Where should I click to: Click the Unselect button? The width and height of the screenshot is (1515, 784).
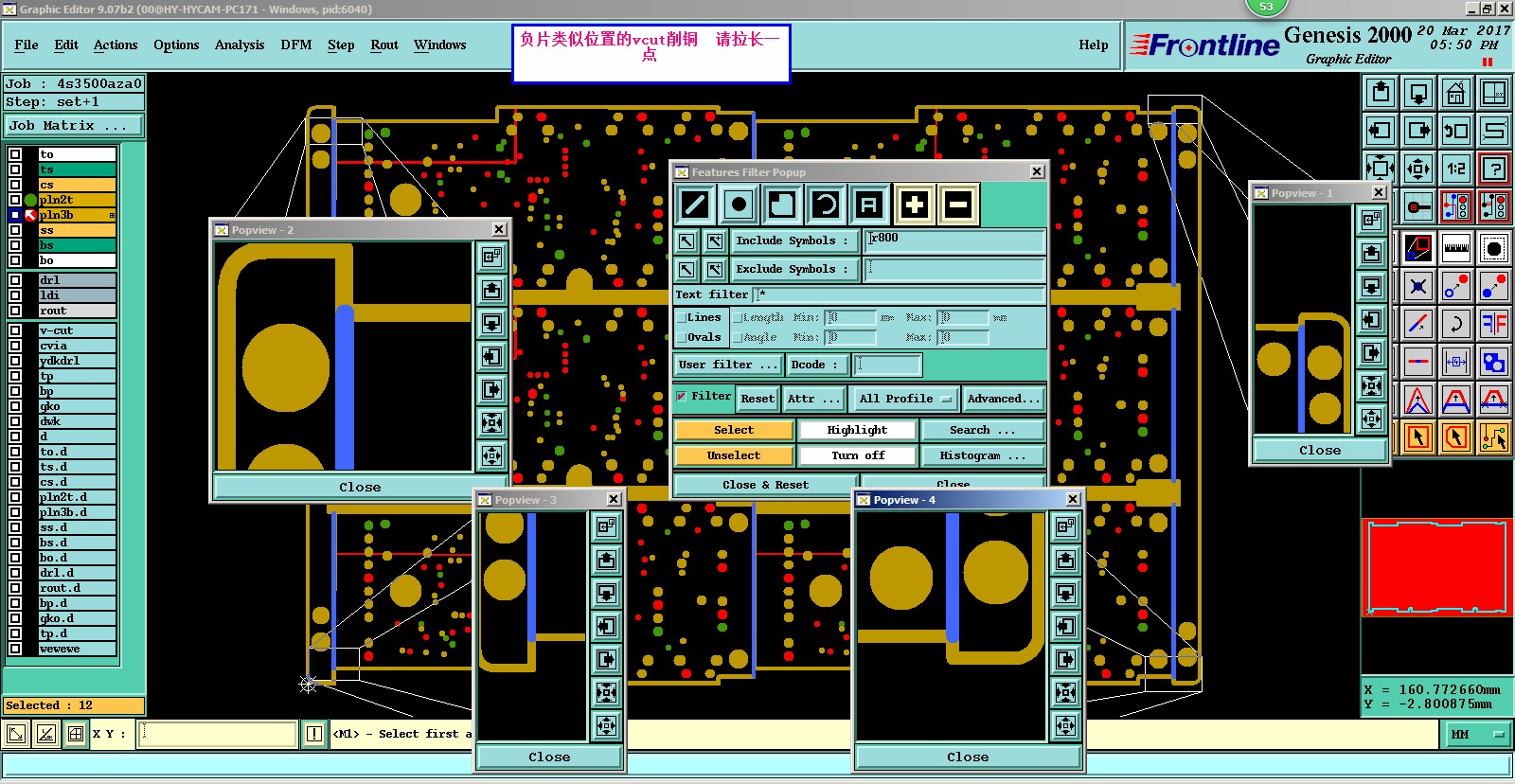(734, 455)
